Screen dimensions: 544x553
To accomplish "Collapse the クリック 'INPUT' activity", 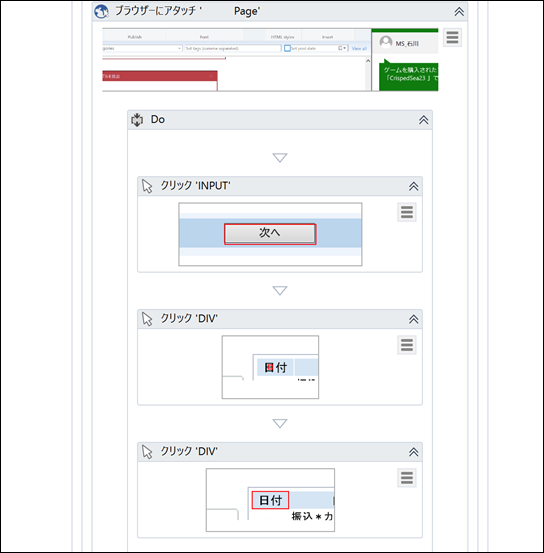I will click(x=413, y=186).
